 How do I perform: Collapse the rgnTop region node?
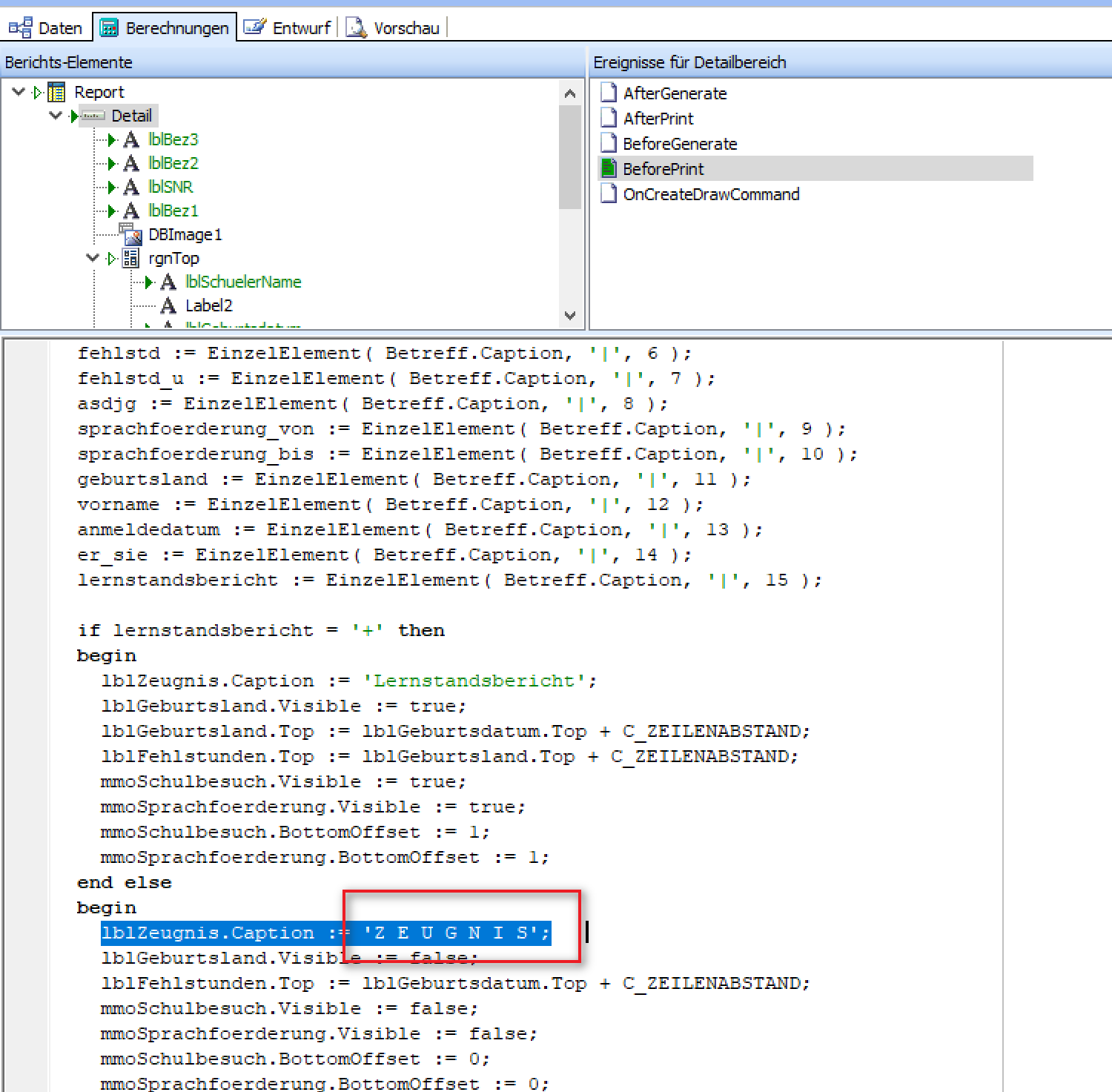pyautogui.click(x=93, y=258)
